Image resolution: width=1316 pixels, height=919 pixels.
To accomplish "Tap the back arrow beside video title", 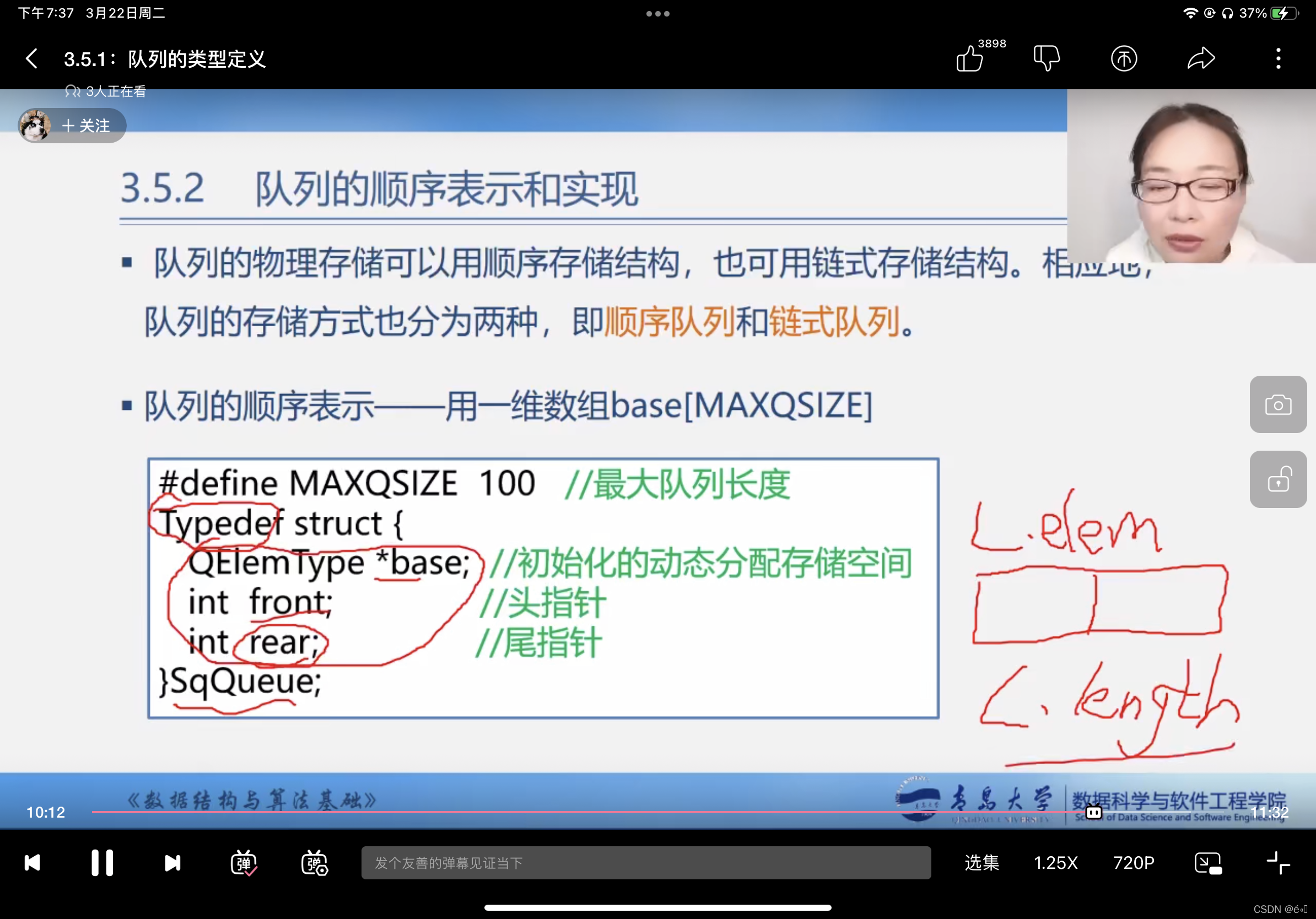I will [x=32, y=58].
